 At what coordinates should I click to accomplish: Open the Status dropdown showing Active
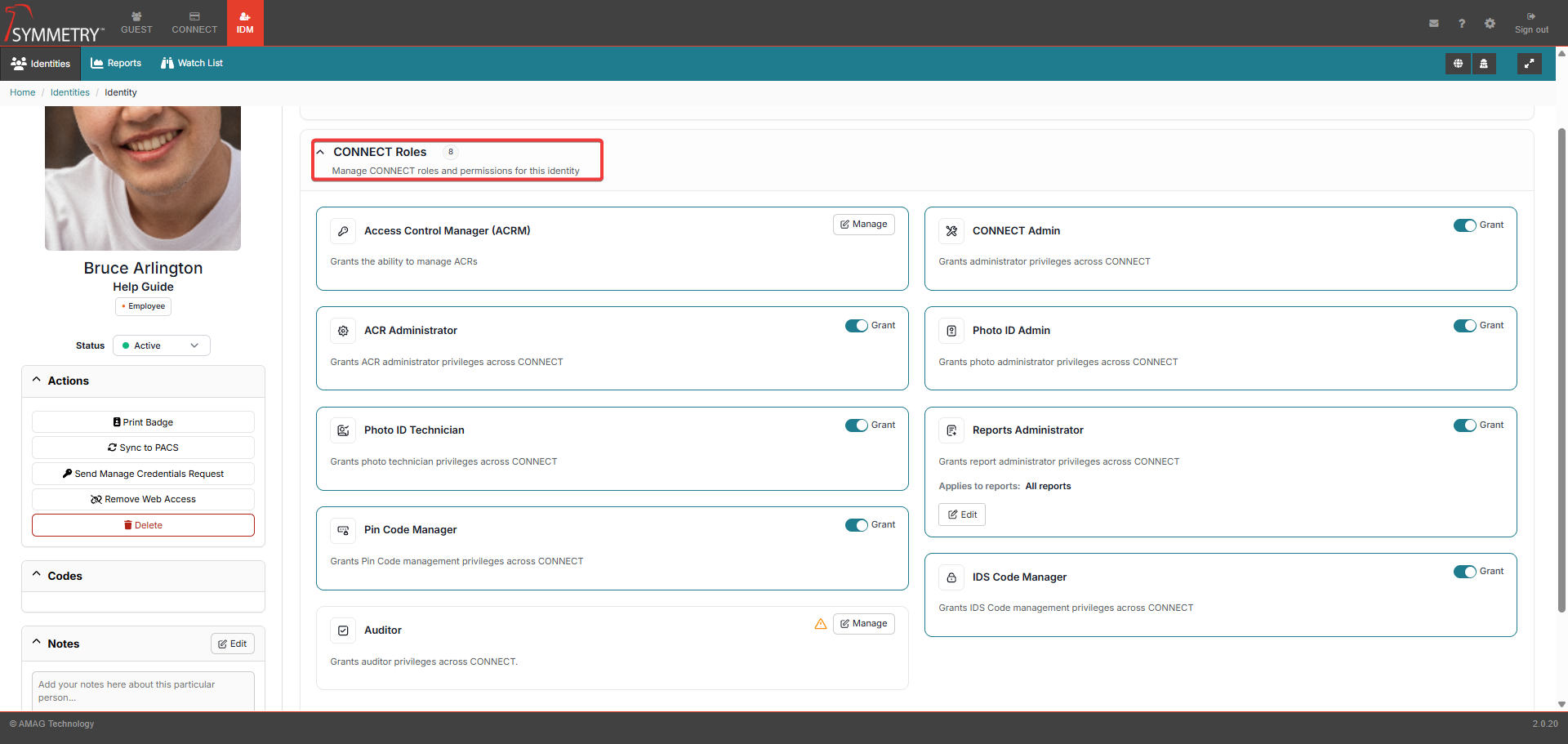pos(161,345)
